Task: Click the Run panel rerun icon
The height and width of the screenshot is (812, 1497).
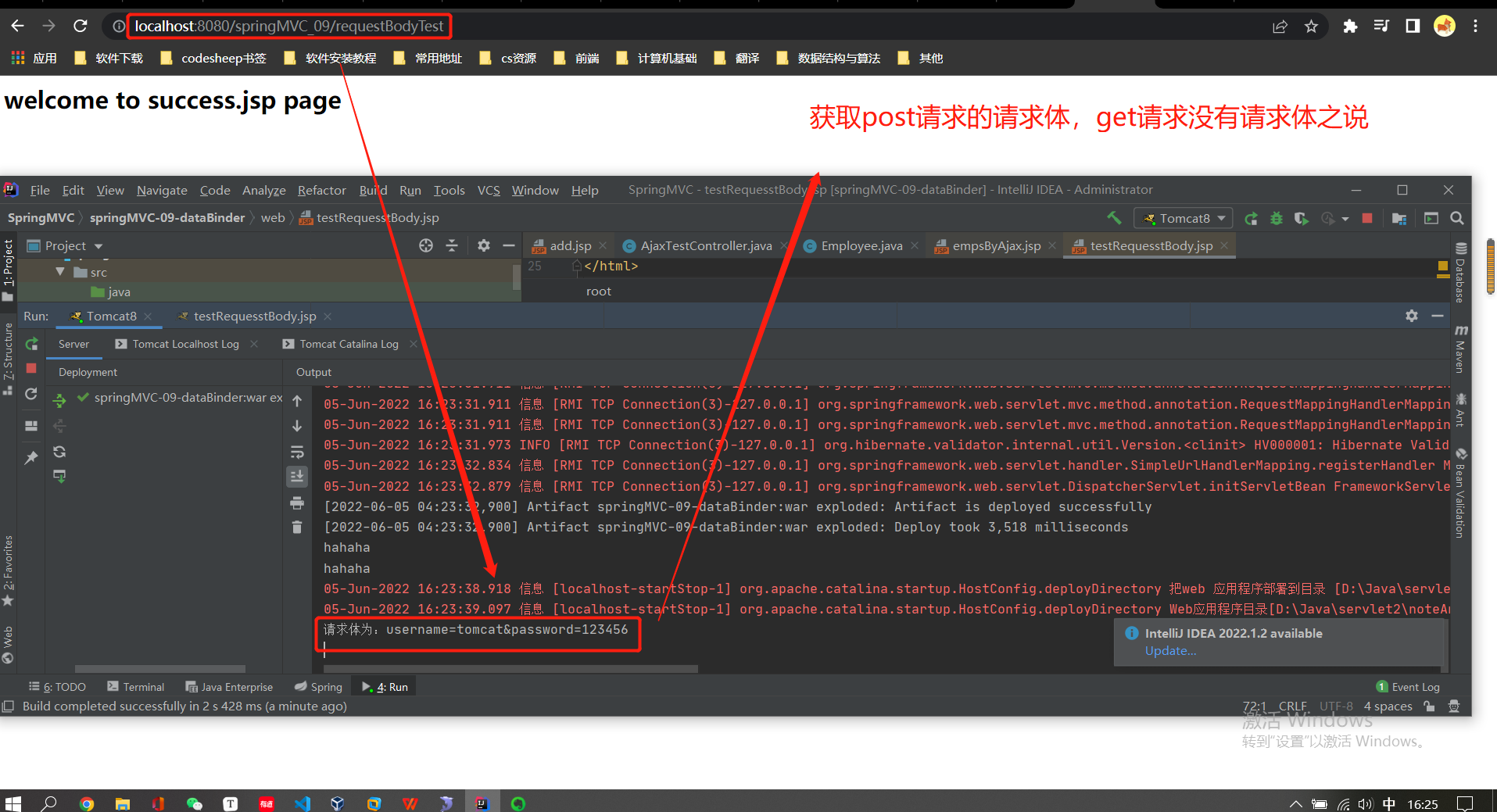Action: coord(31,344)
